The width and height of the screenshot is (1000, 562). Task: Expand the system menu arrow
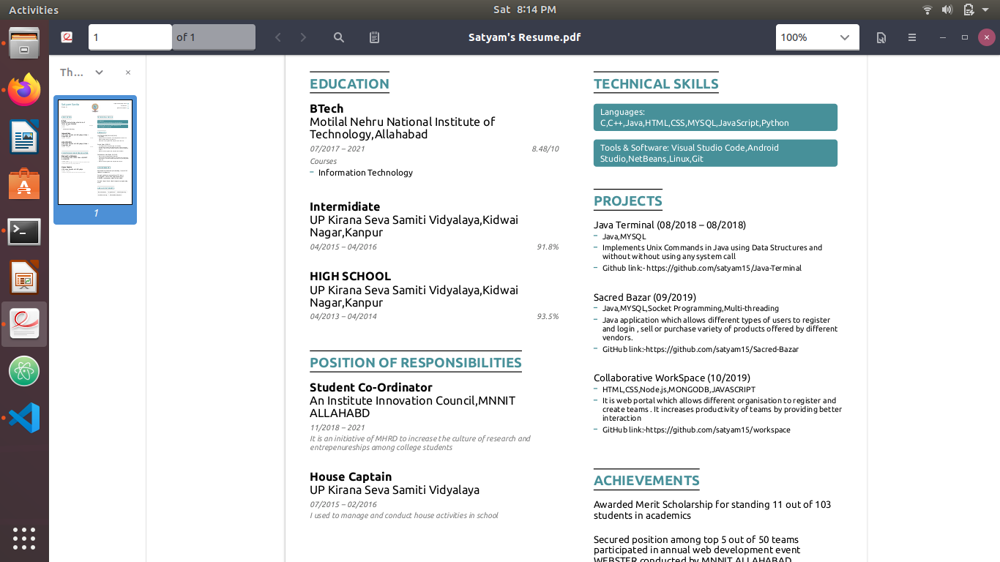[986, 10]
